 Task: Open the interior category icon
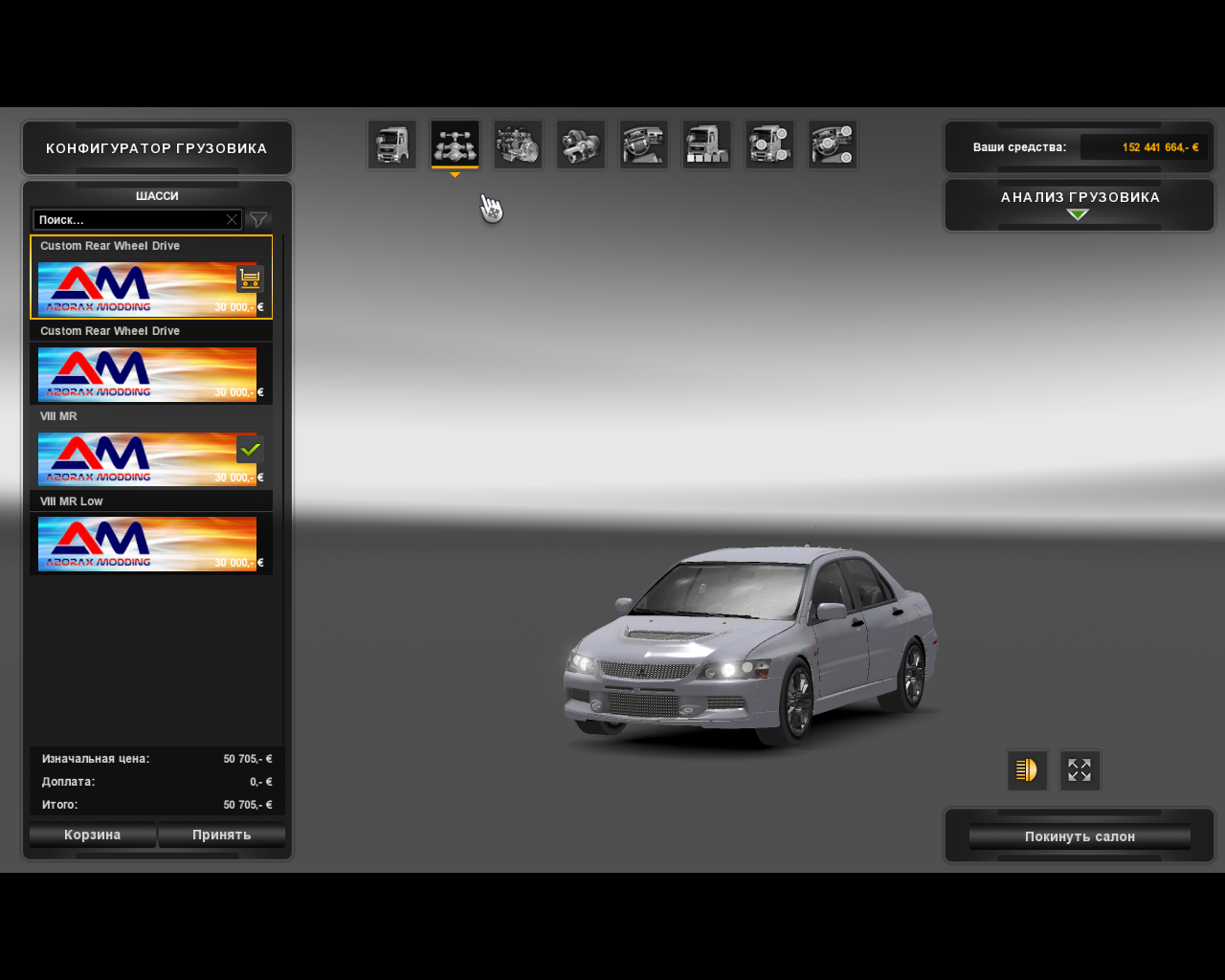tap(644, 144)
